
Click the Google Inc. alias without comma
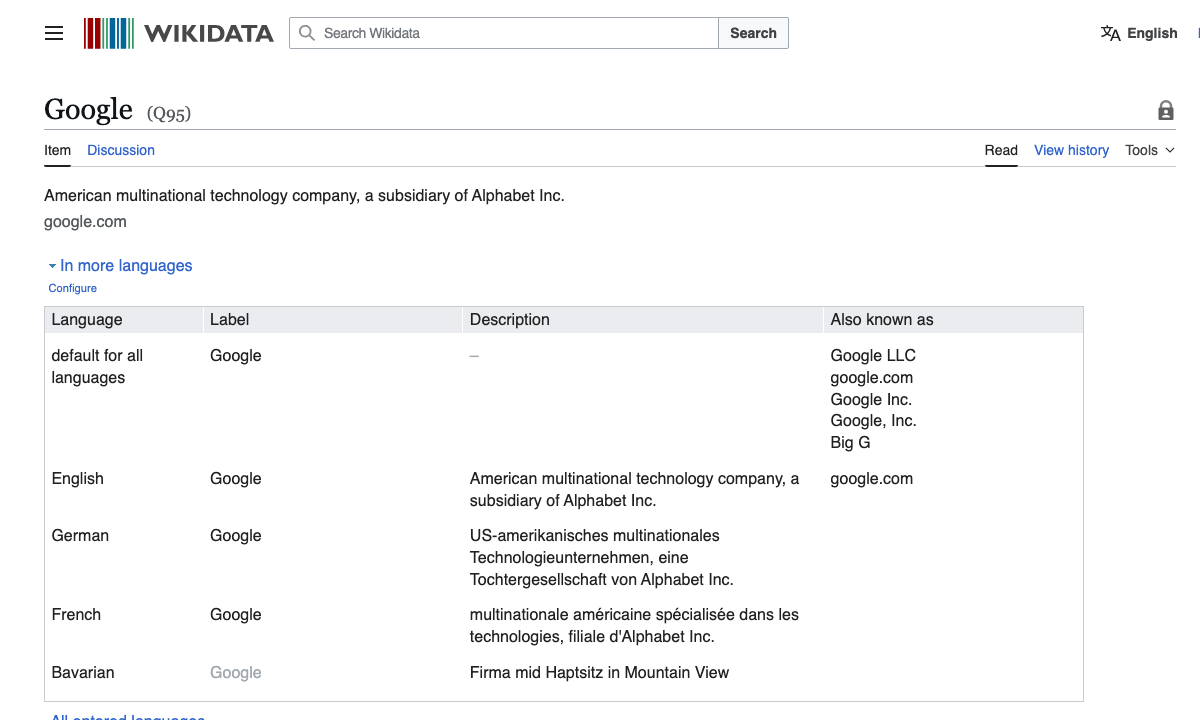coord(871,400)
